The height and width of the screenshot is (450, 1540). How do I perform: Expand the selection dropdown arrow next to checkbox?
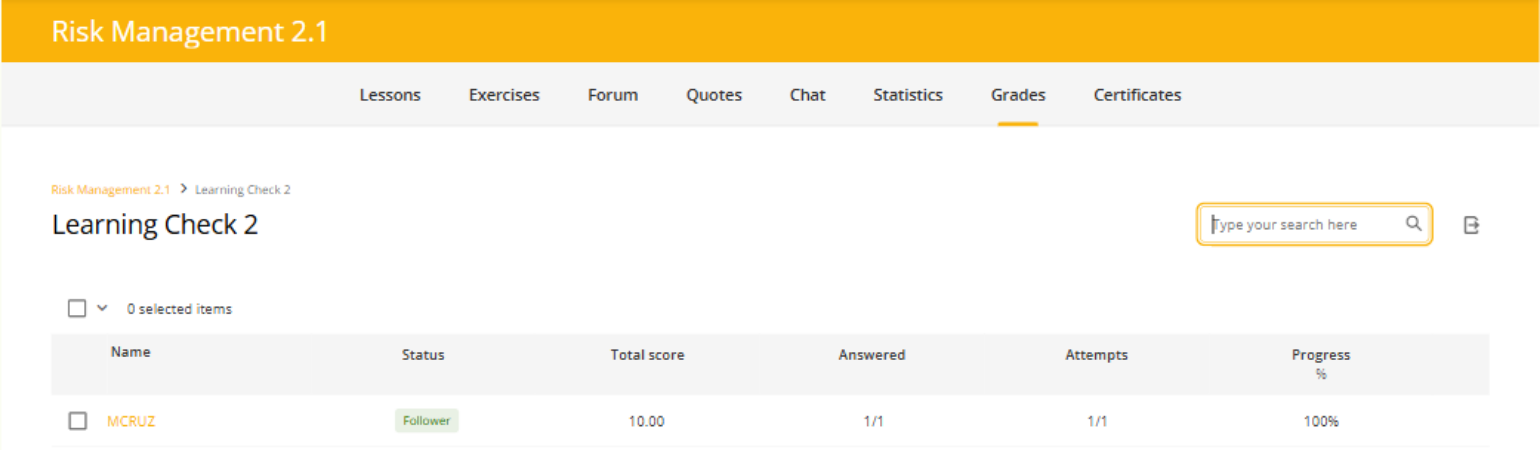click(x=102, y=309)
